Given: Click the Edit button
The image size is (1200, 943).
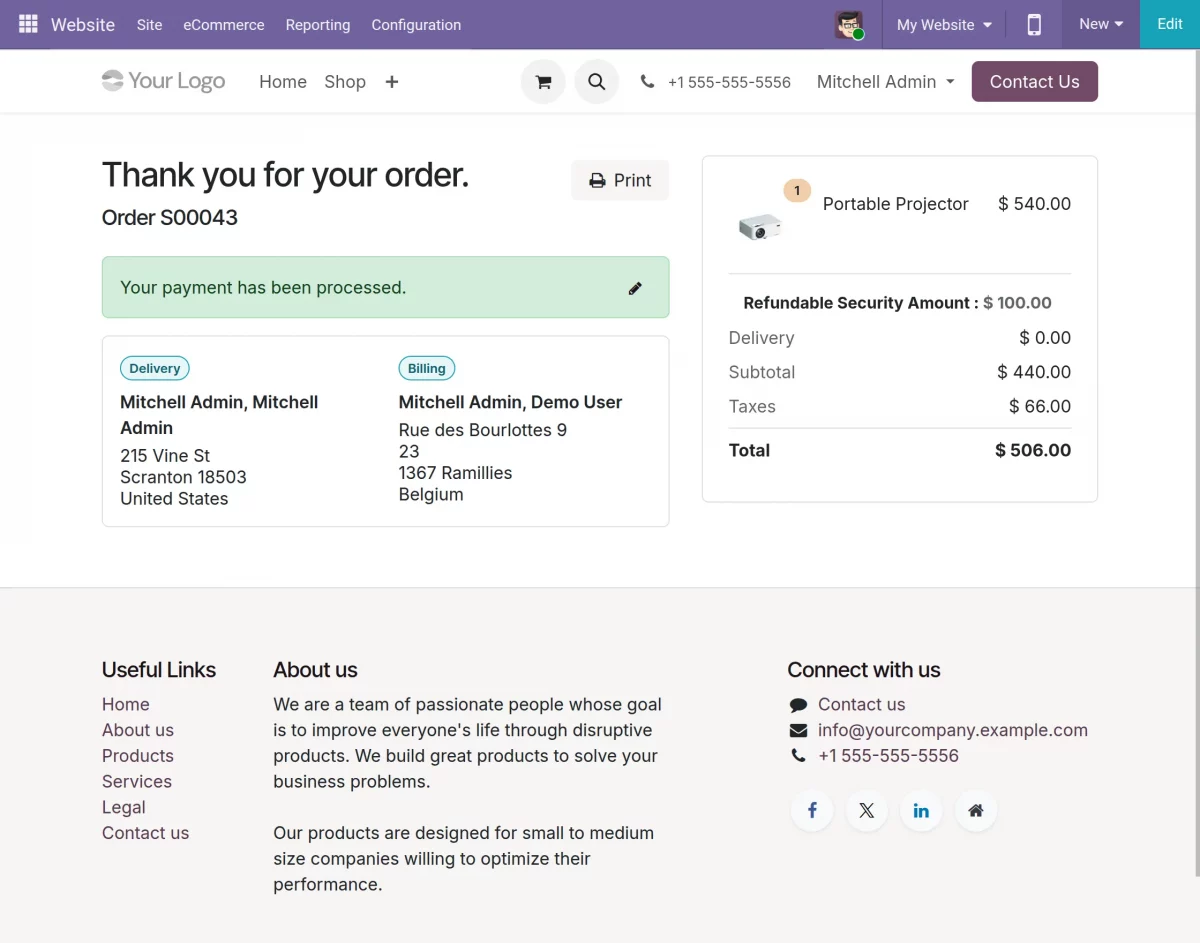Looking at the screenshot, I should click(x=1170, y=24).
